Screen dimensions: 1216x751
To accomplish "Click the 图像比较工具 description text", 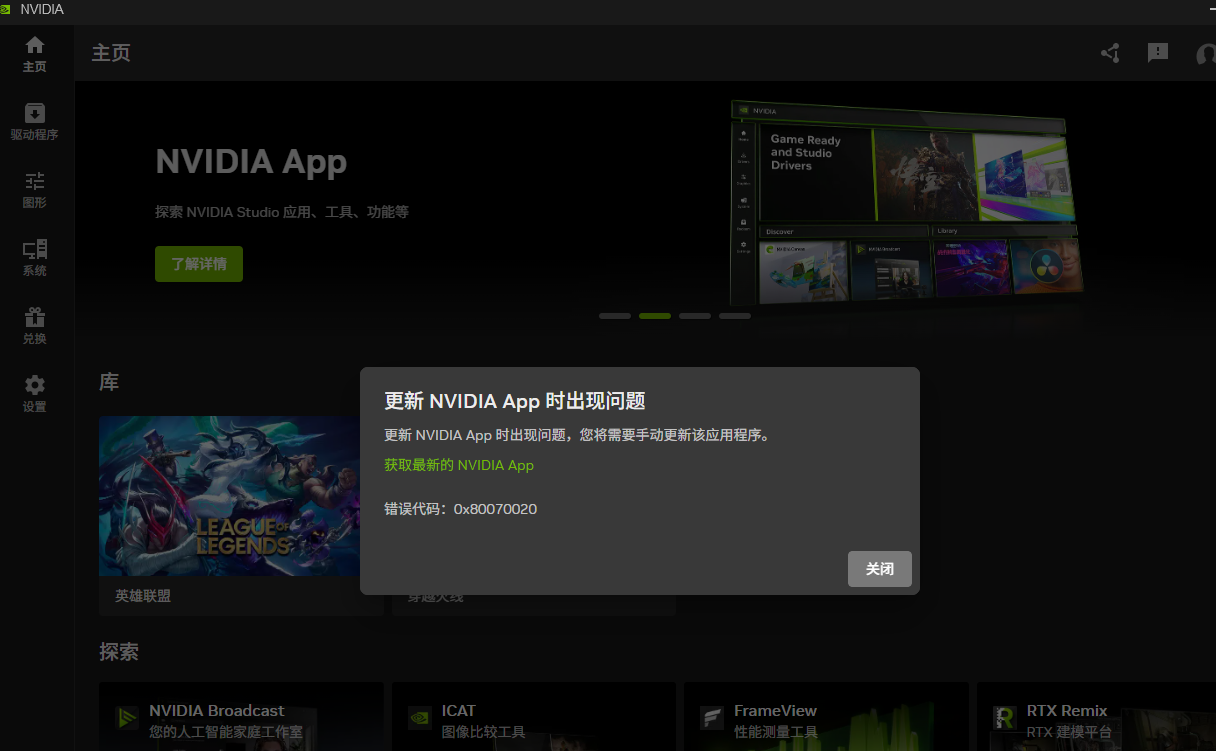I will coord(483,732).
